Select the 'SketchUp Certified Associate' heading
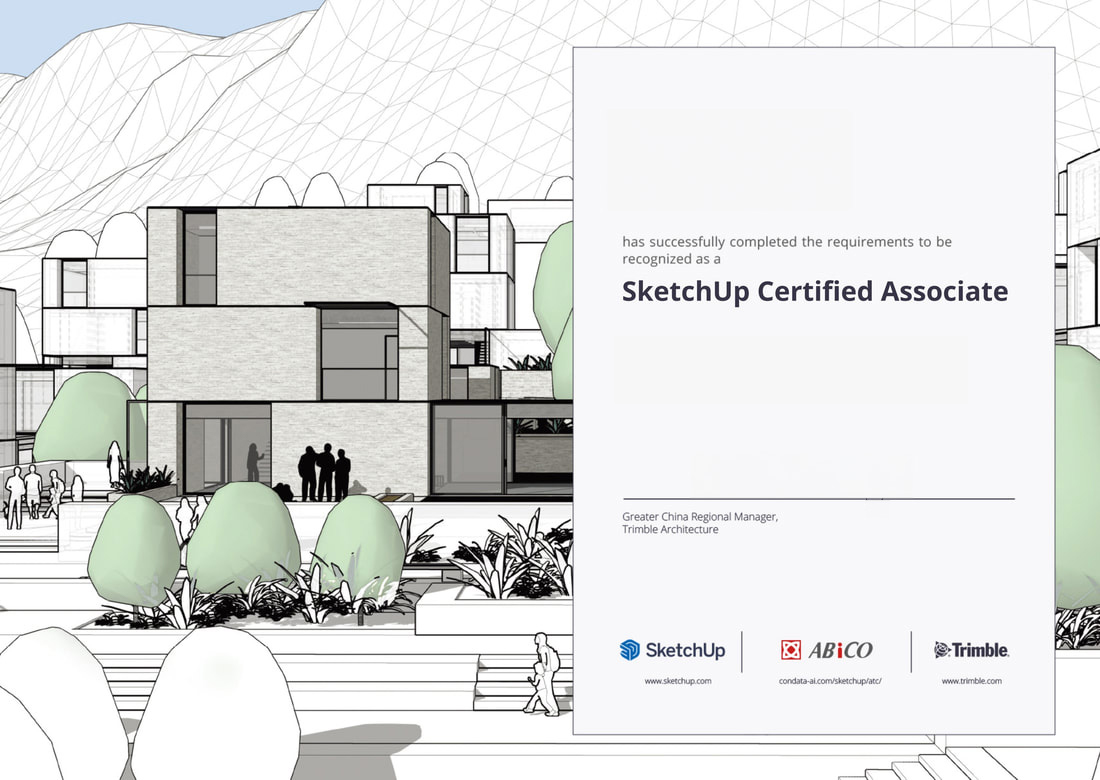 (x=815, y=290)
